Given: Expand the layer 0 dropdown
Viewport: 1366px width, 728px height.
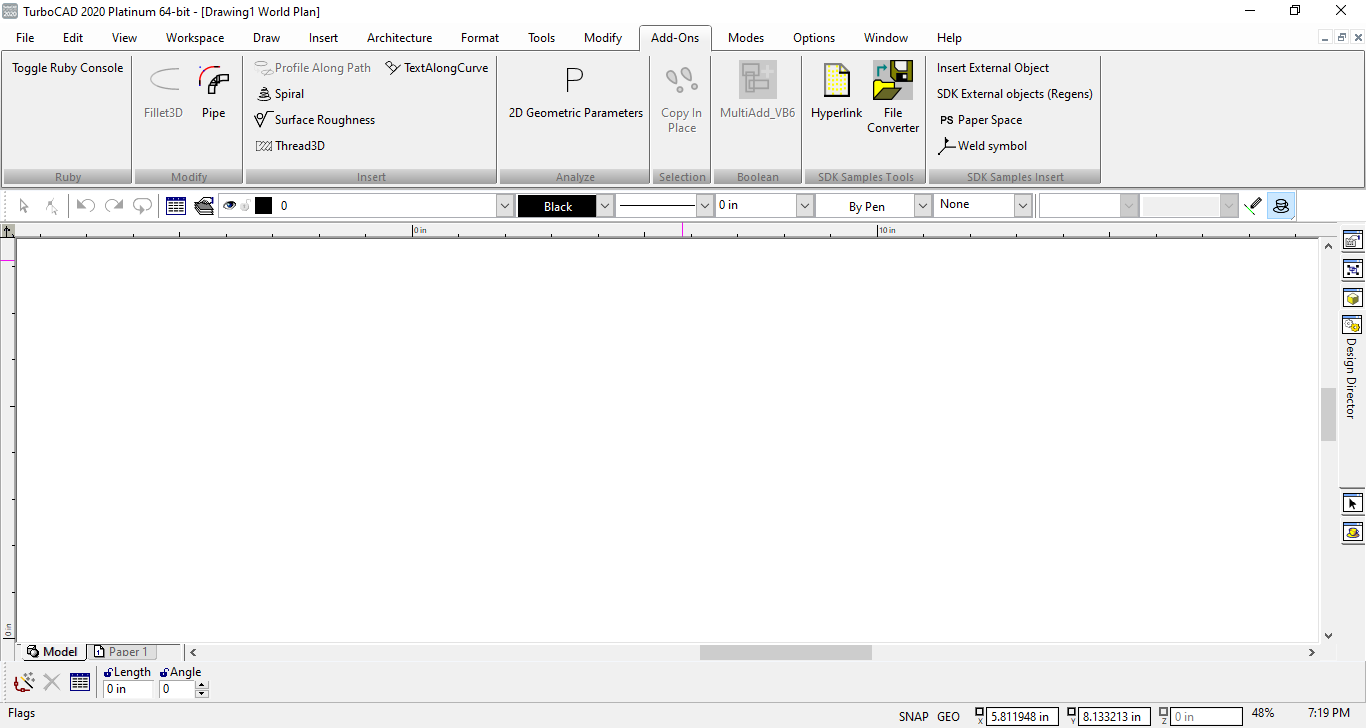Looking at the screenshot, I should pos(505,206).
